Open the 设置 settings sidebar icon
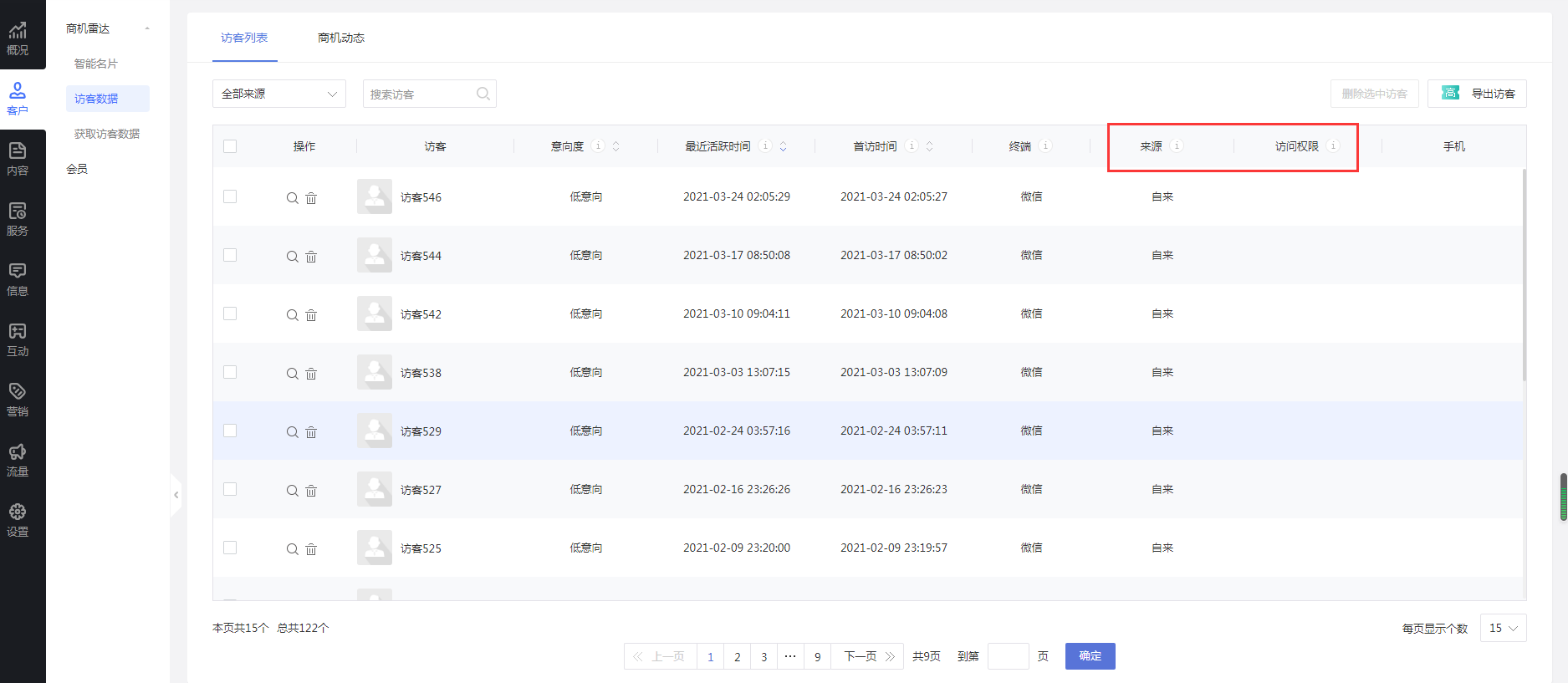Image resolution: width=1568 pixels, height=683 pixels. [x=18, y=520]
